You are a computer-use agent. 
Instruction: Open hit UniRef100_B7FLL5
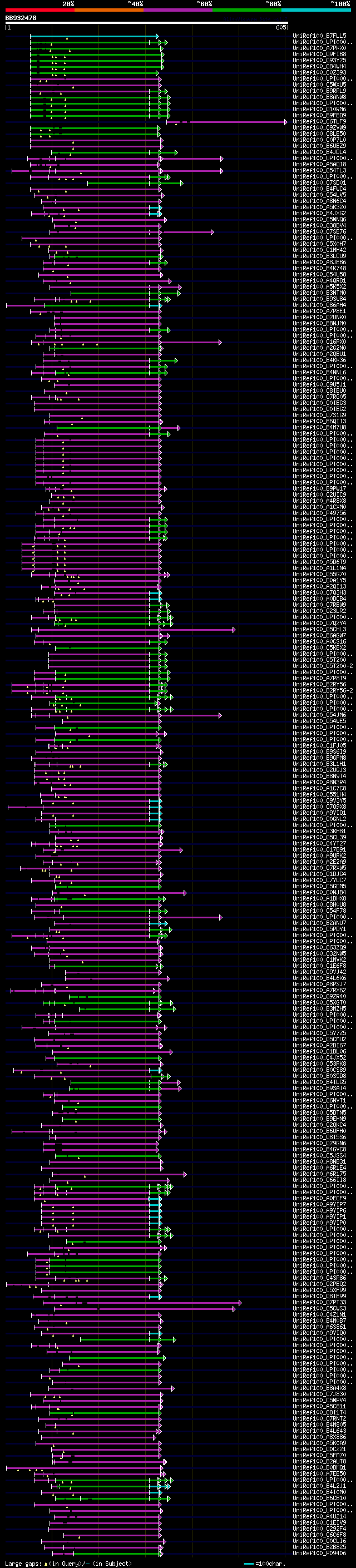point(319,37)
